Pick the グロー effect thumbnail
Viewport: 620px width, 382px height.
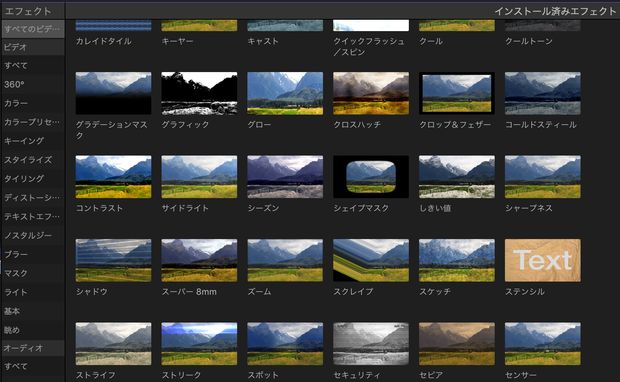(x=285, y=93)
